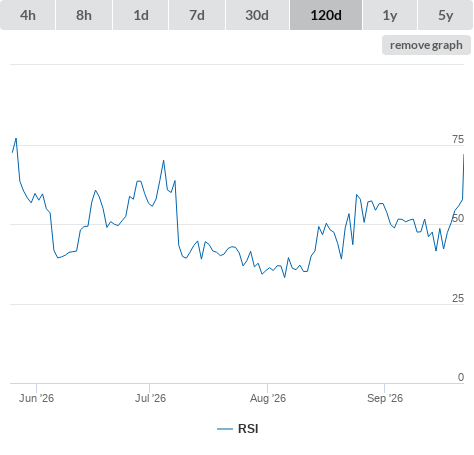Switch chart to 30d range
The width and height of the screenshot is (474, 455).
point(257,15)
